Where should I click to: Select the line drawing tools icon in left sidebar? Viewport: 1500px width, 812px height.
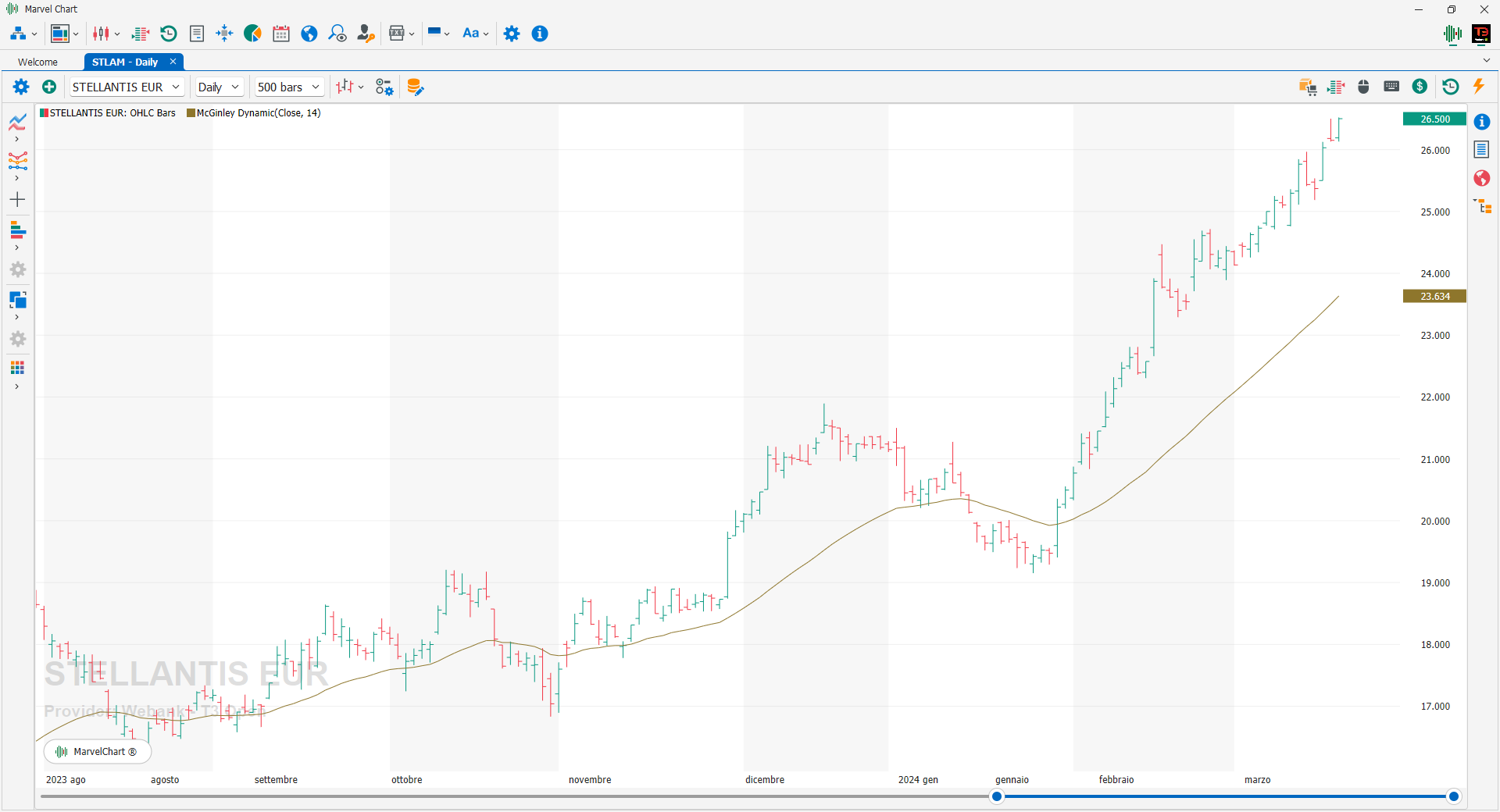[17, 122]
